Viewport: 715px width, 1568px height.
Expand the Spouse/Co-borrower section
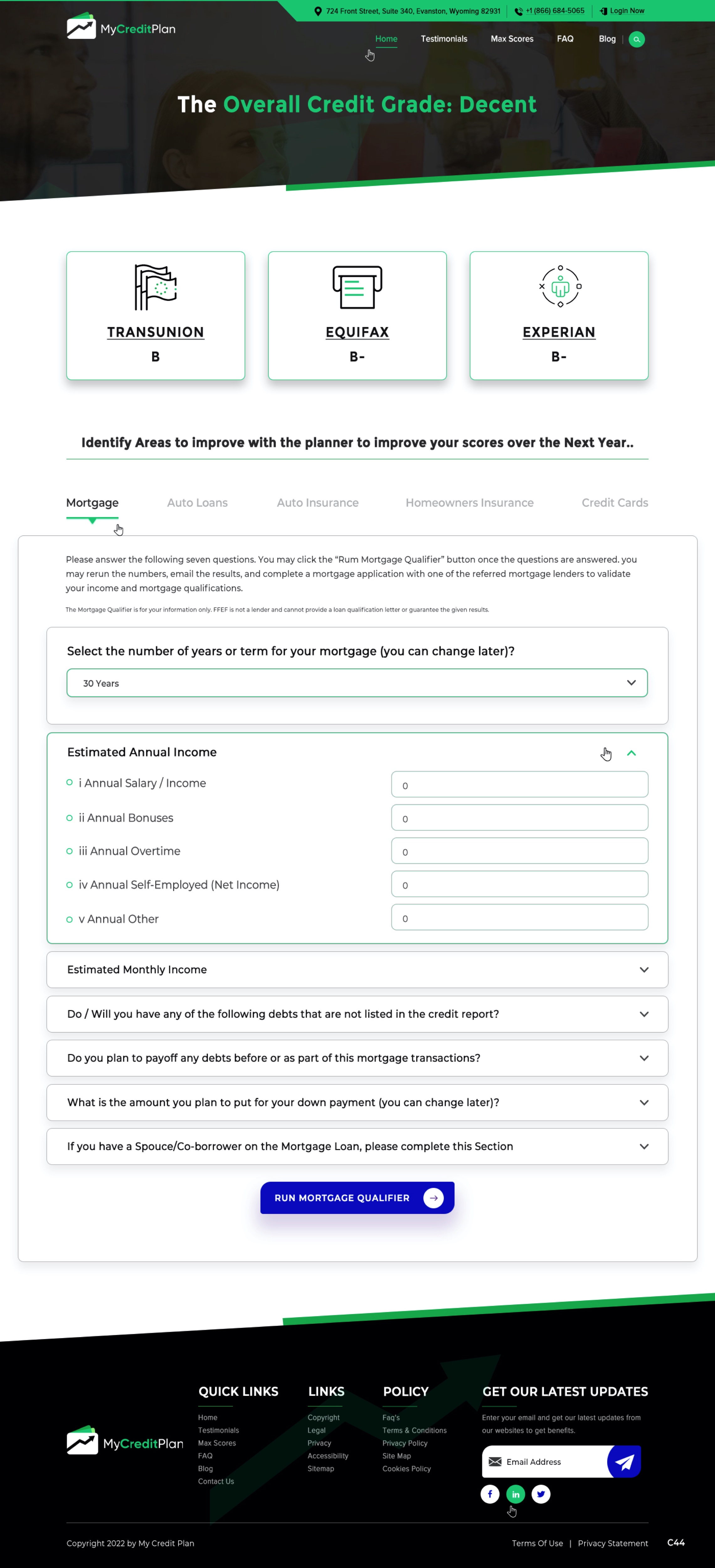coord(644,1146)
